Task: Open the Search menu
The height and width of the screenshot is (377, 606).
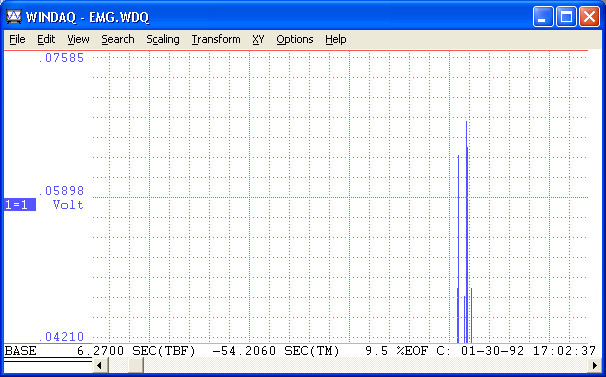Action: (118, 39)
